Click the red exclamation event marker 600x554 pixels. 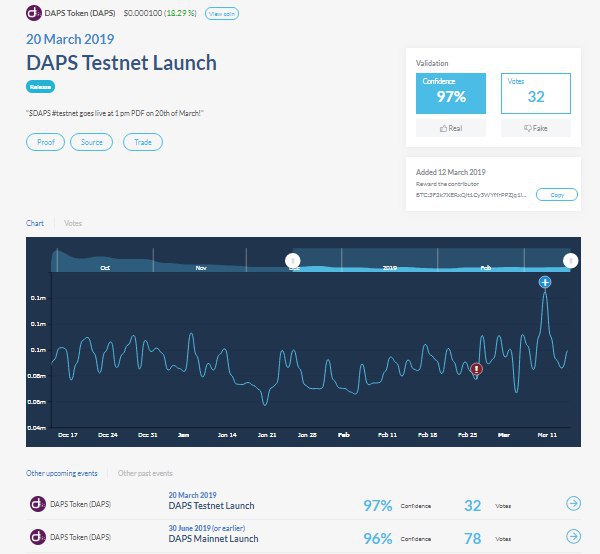pyautogui.click(x=476, y=369)
